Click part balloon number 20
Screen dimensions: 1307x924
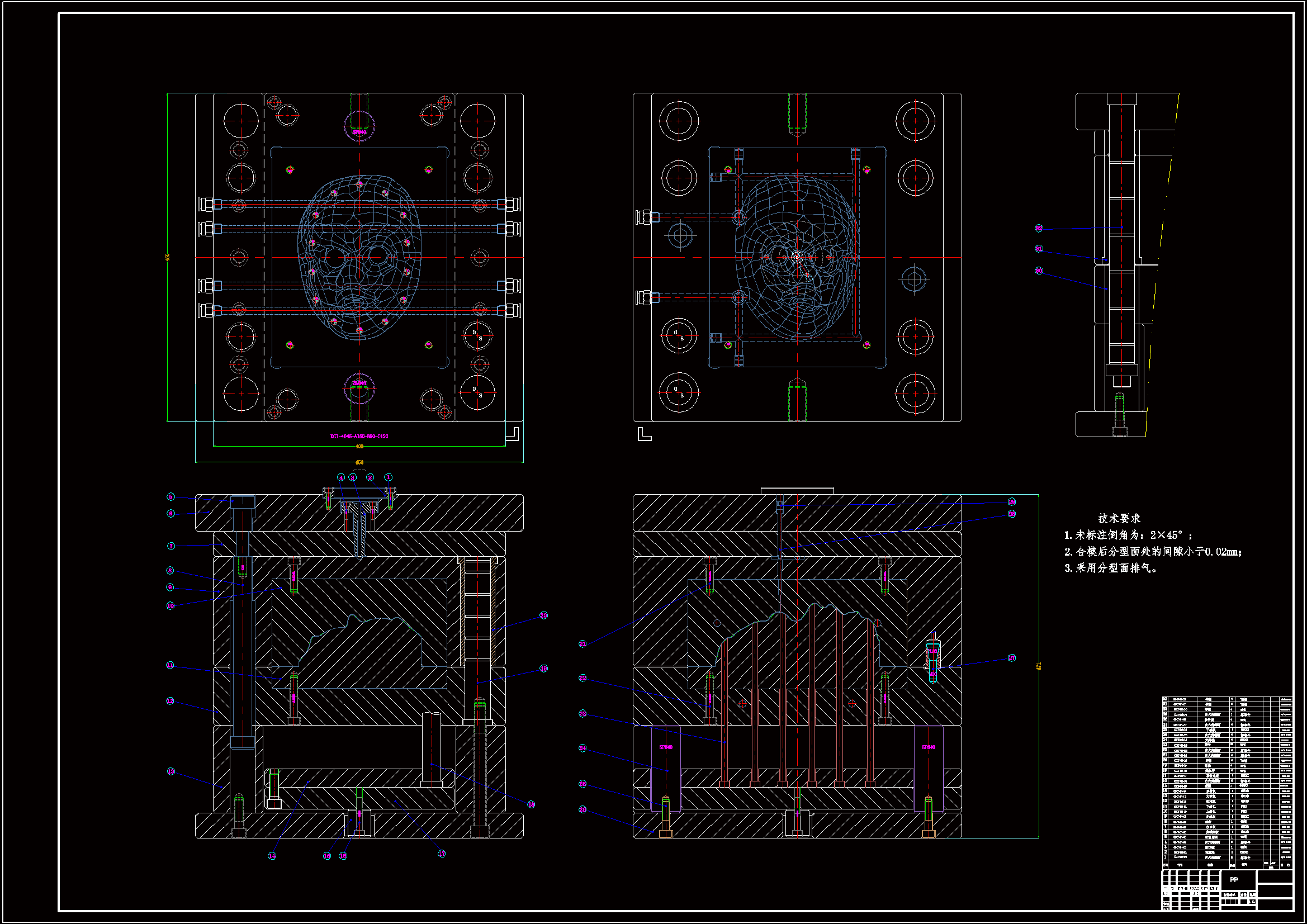point(543,615)
